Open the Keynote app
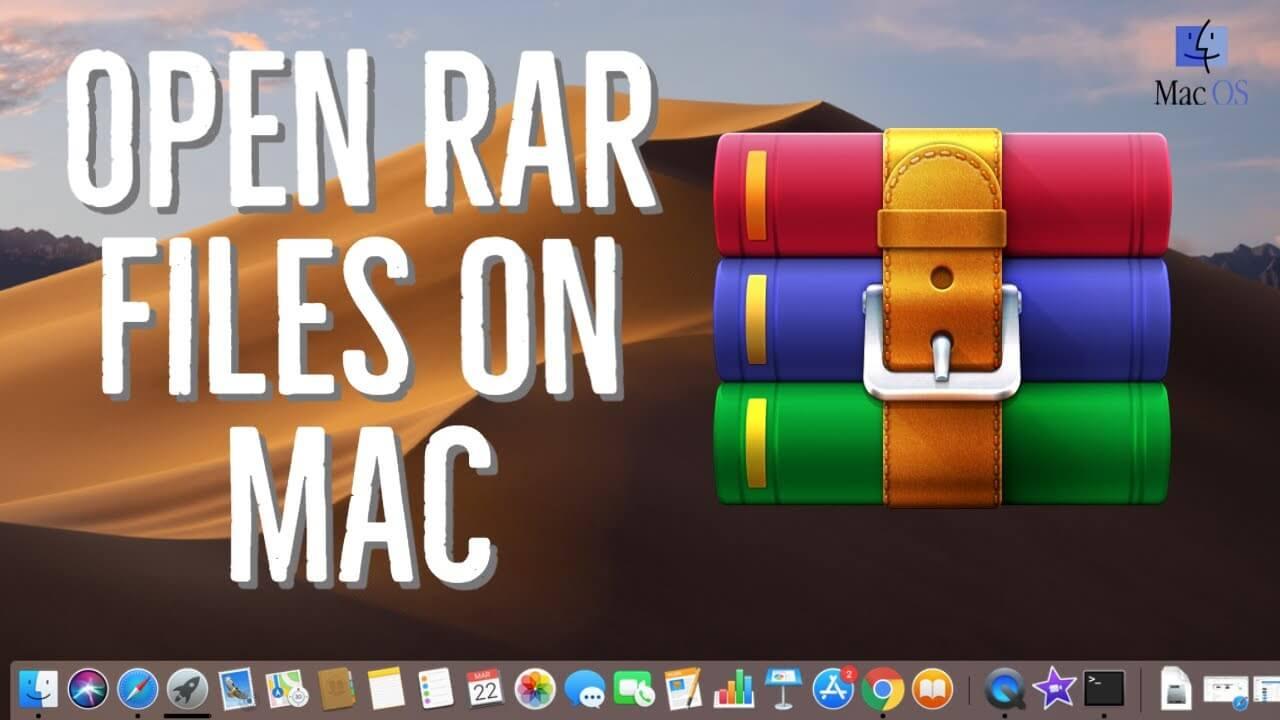Image resolution: width=1280 pixels, height=720 pixels. [x=783, y=688]
